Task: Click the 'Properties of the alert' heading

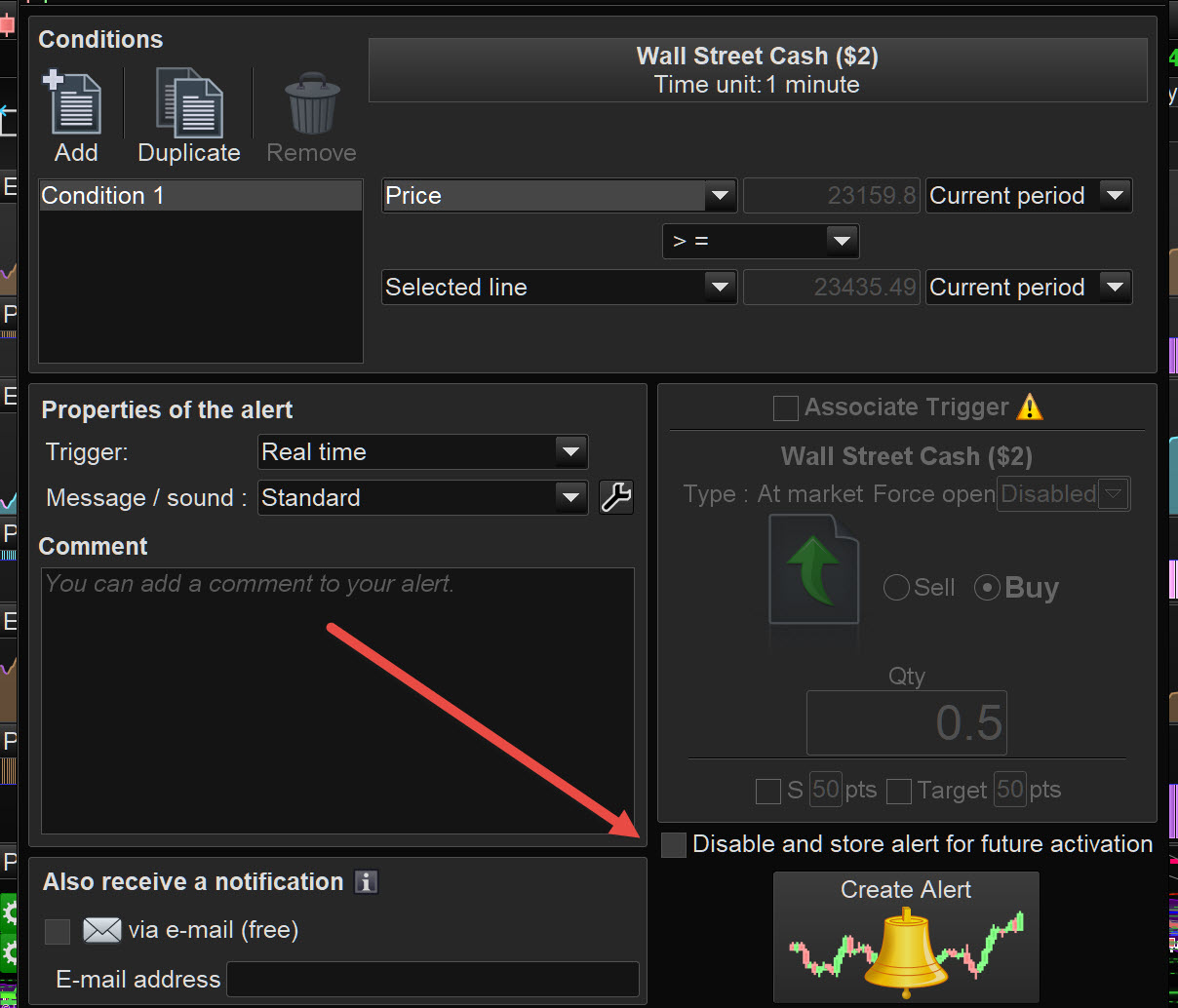Action: [167, 410]
